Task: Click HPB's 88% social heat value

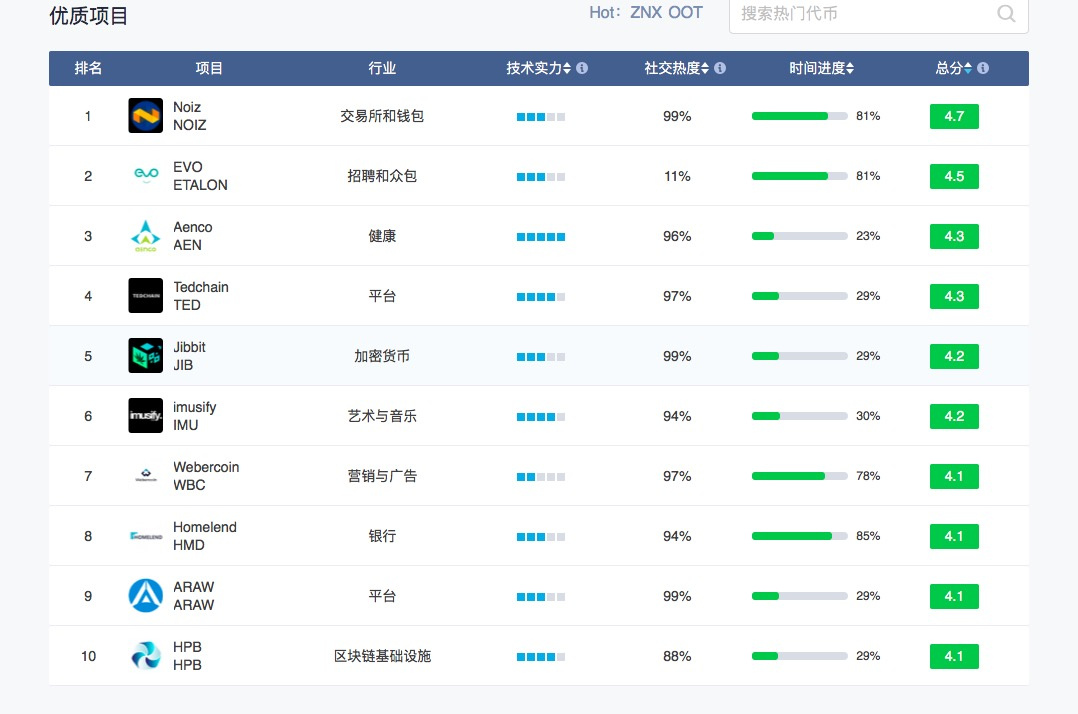Action: [677, 656]
